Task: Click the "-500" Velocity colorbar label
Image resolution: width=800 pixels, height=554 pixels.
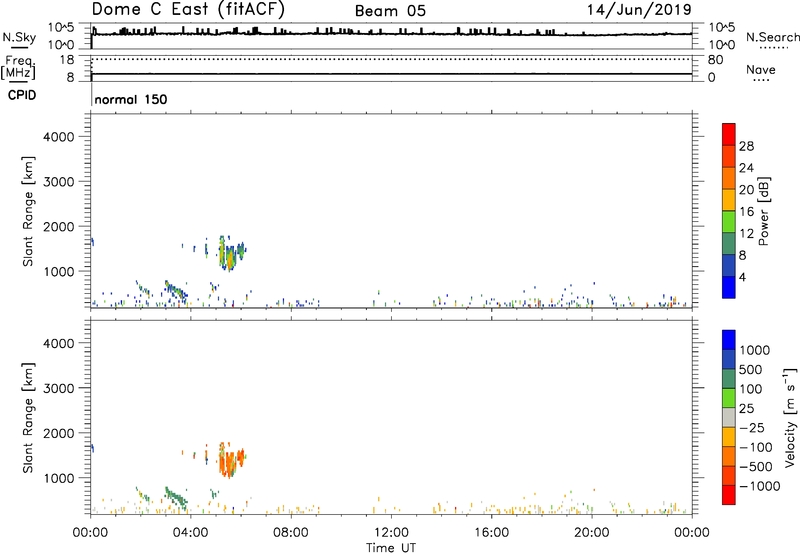Action: pyautogui.click(x=756, y=466)
